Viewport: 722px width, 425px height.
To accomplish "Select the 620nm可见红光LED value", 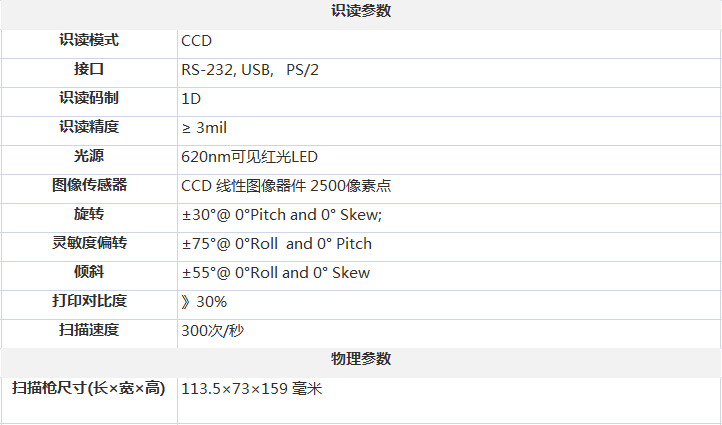I will pos(249,157).
